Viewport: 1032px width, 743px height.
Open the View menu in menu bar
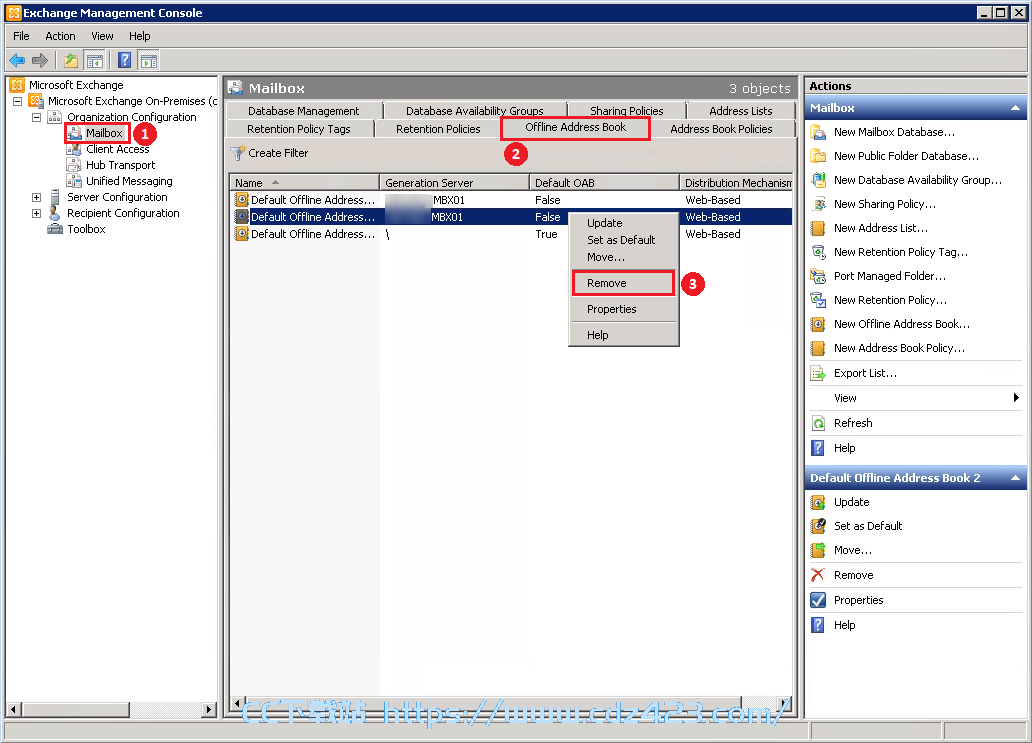pyautogui.click(x=102, y=36)
